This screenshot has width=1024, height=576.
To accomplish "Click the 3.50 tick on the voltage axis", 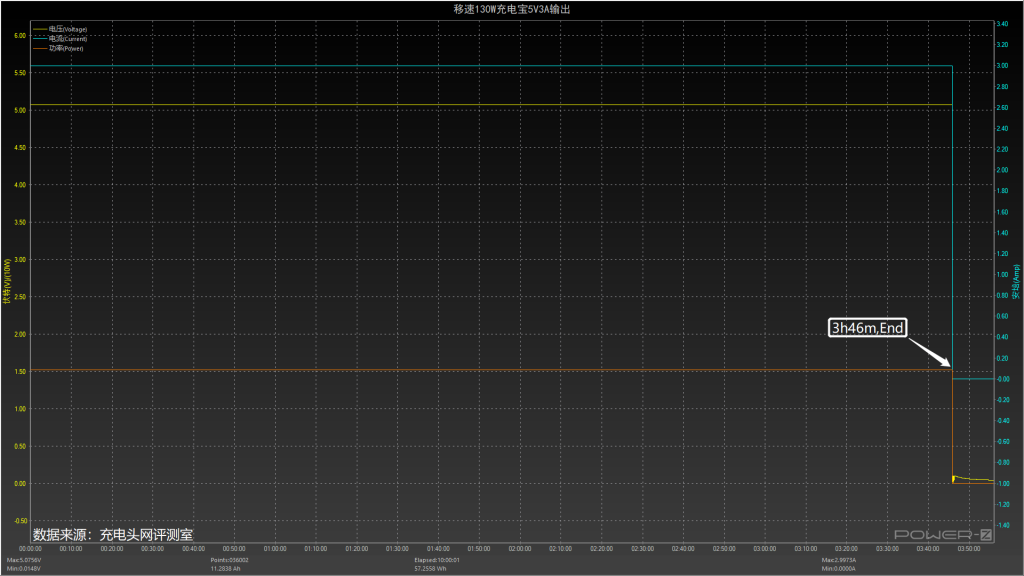I will [20, 223].
